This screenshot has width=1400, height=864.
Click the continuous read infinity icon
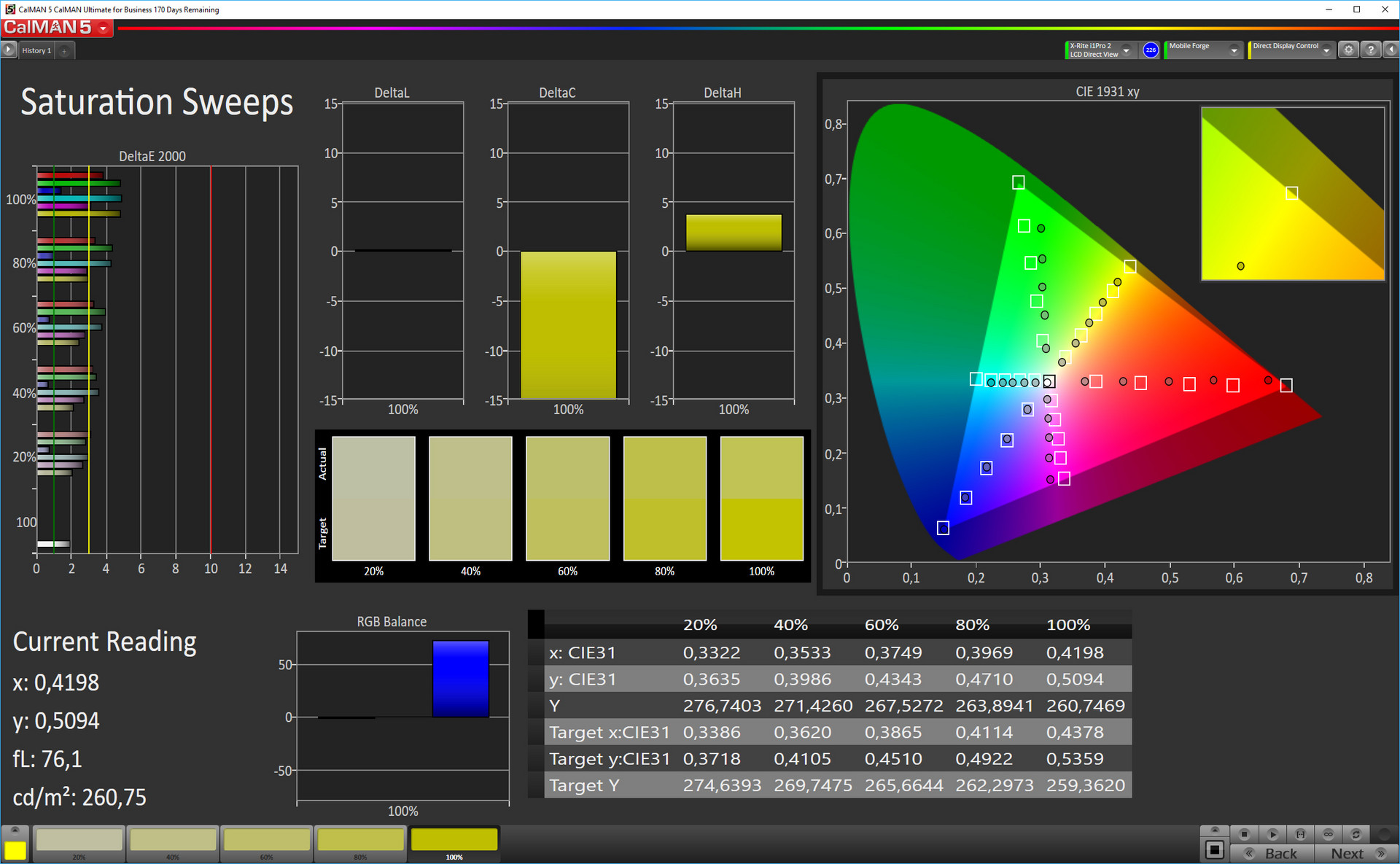point(1328,834)
